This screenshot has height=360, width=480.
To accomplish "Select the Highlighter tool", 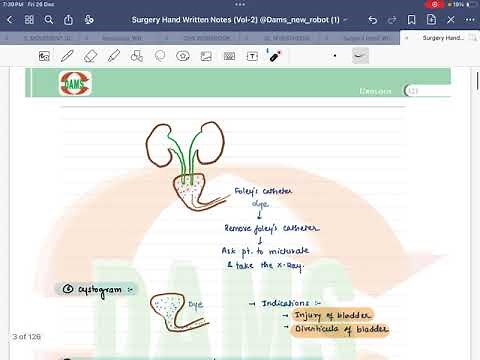I will tap(114, 56).
